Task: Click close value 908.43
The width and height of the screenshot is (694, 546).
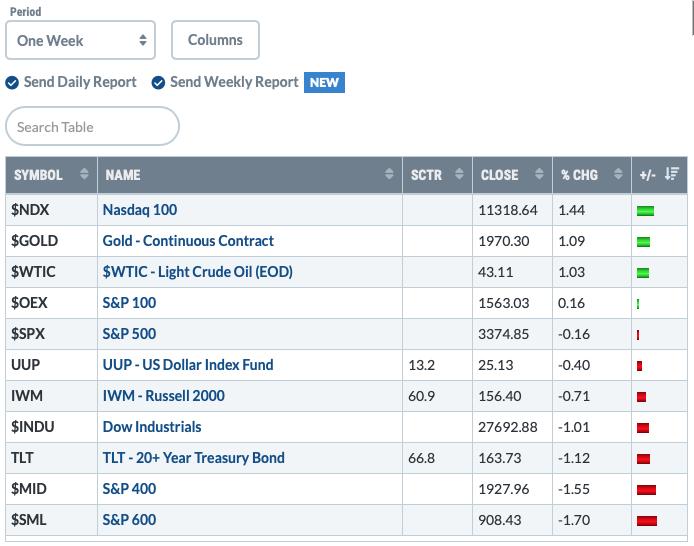Action: [500, 519]
